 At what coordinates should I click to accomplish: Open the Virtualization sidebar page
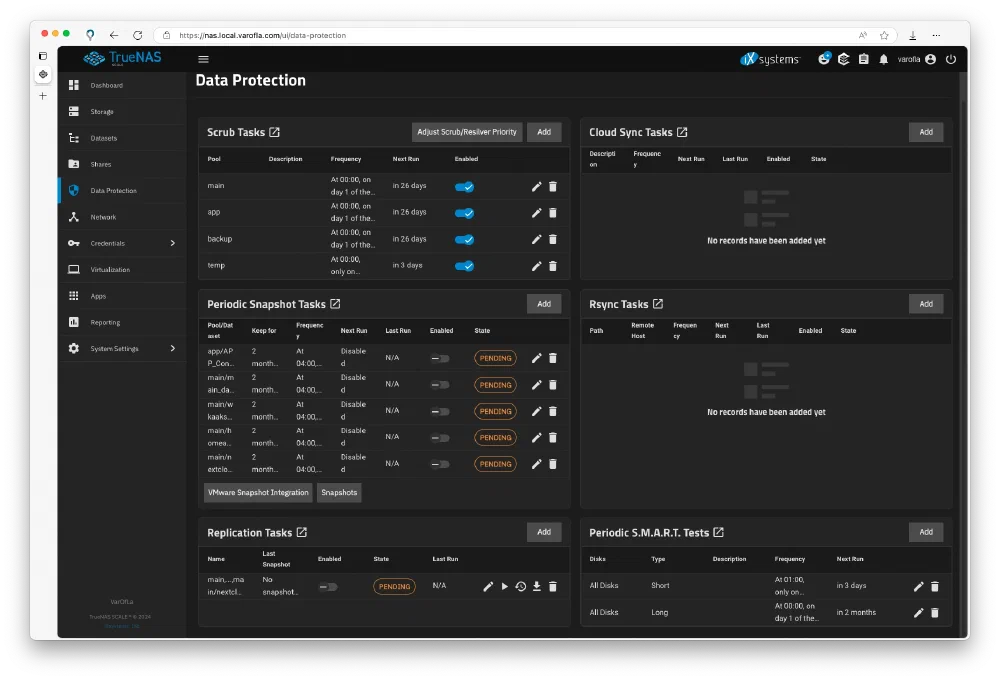coord(110,270)
